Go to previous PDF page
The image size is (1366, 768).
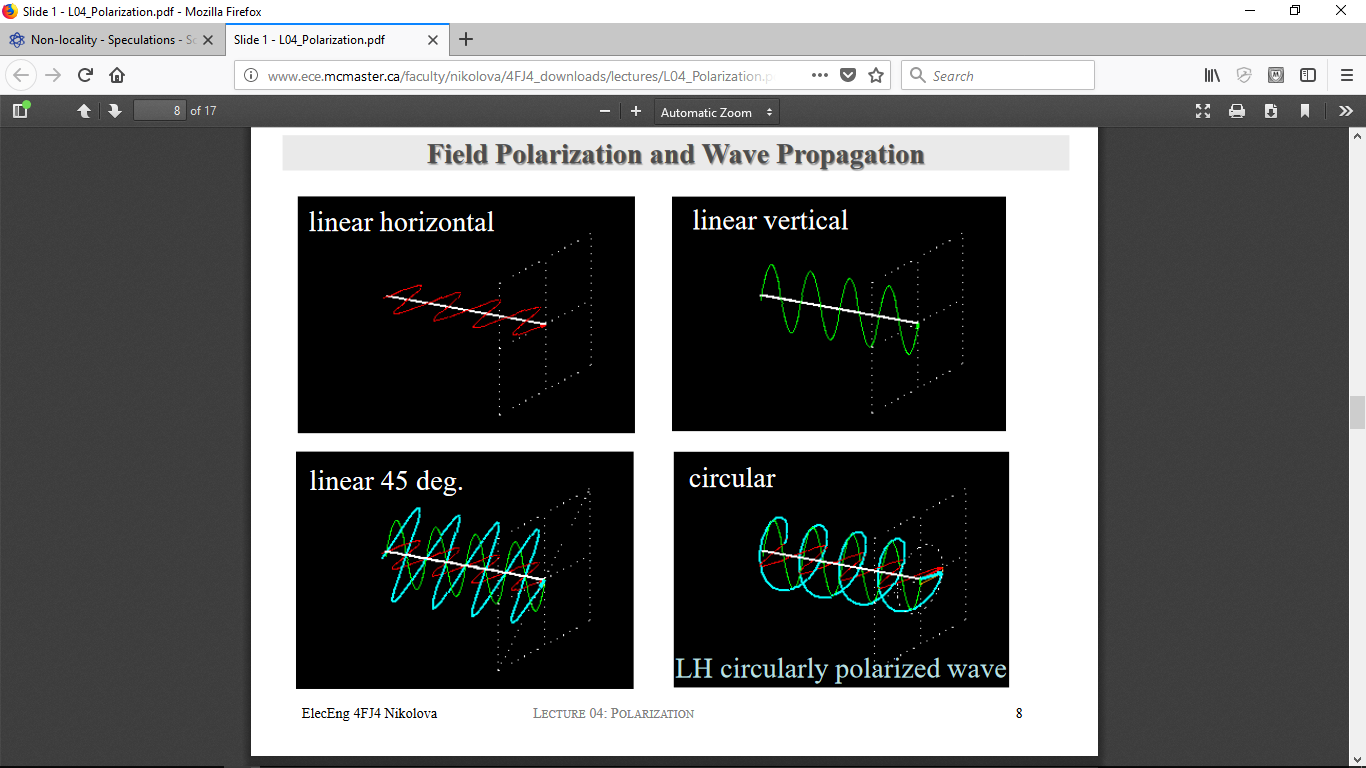(x=84, y=111)
